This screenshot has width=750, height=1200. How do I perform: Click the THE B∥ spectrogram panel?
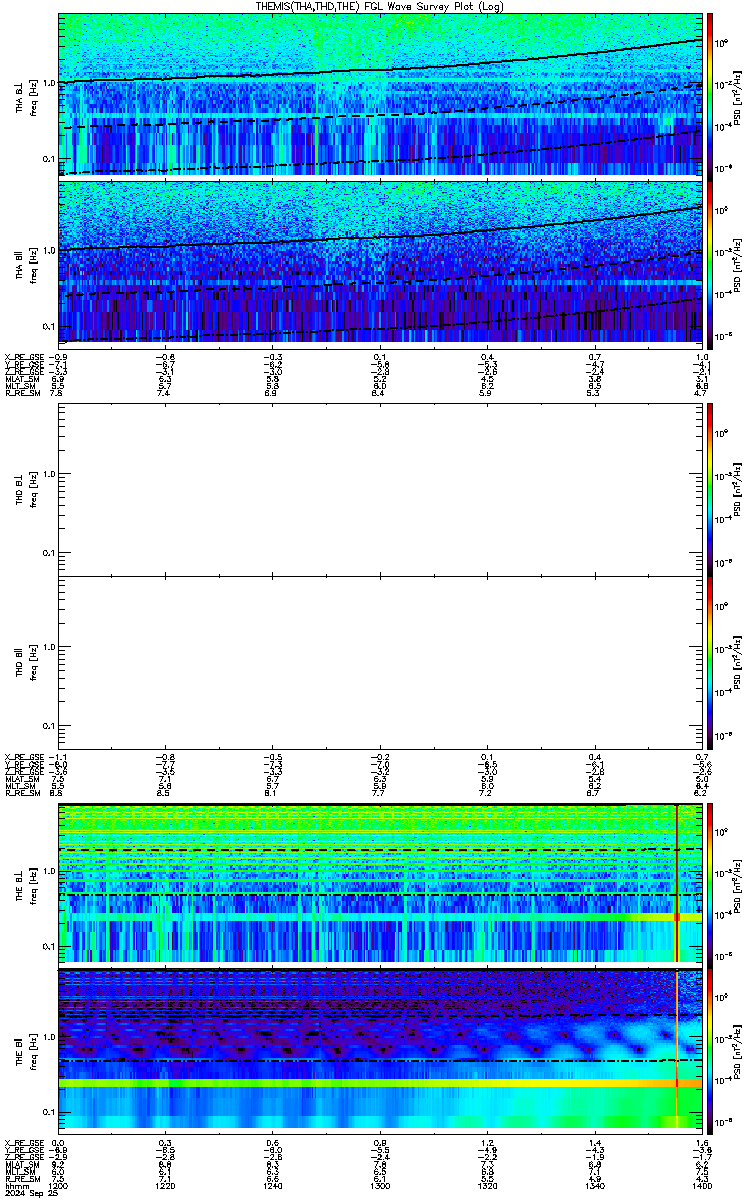tap(380, 1050)
